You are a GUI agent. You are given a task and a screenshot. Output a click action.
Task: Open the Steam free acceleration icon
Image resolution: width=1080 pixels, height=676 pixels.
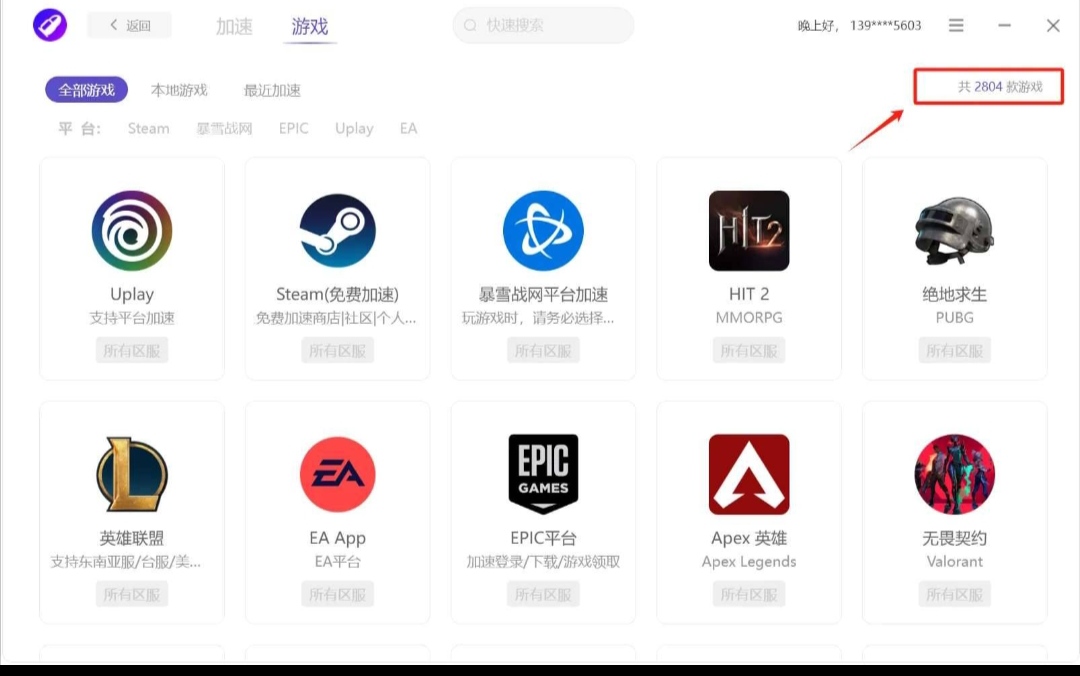pyautogui.click(x=338, y=231)
